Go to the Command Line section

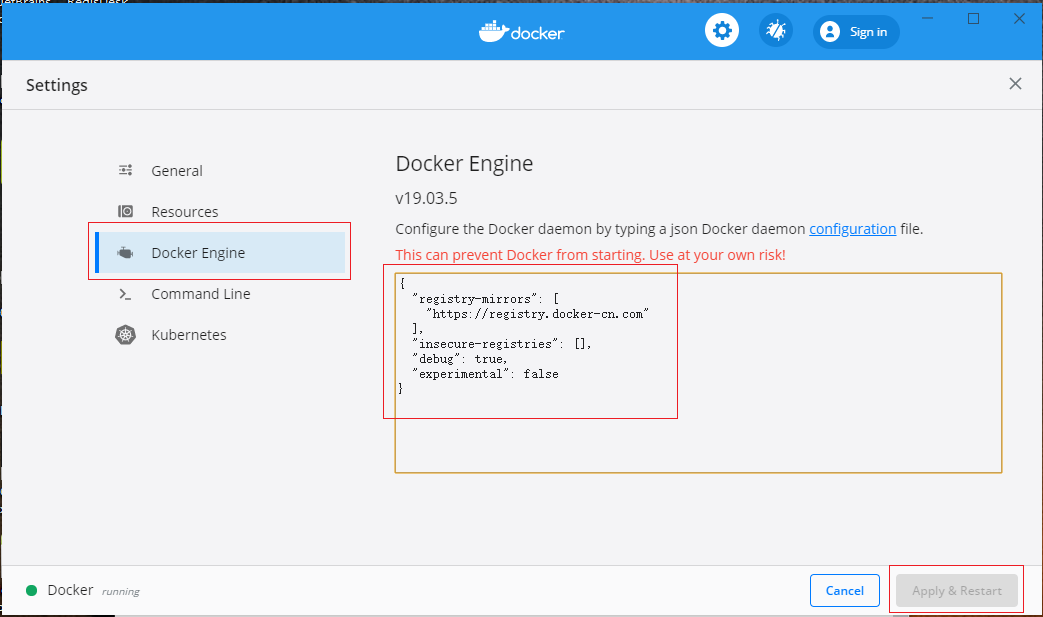click(x=201, y=294)
